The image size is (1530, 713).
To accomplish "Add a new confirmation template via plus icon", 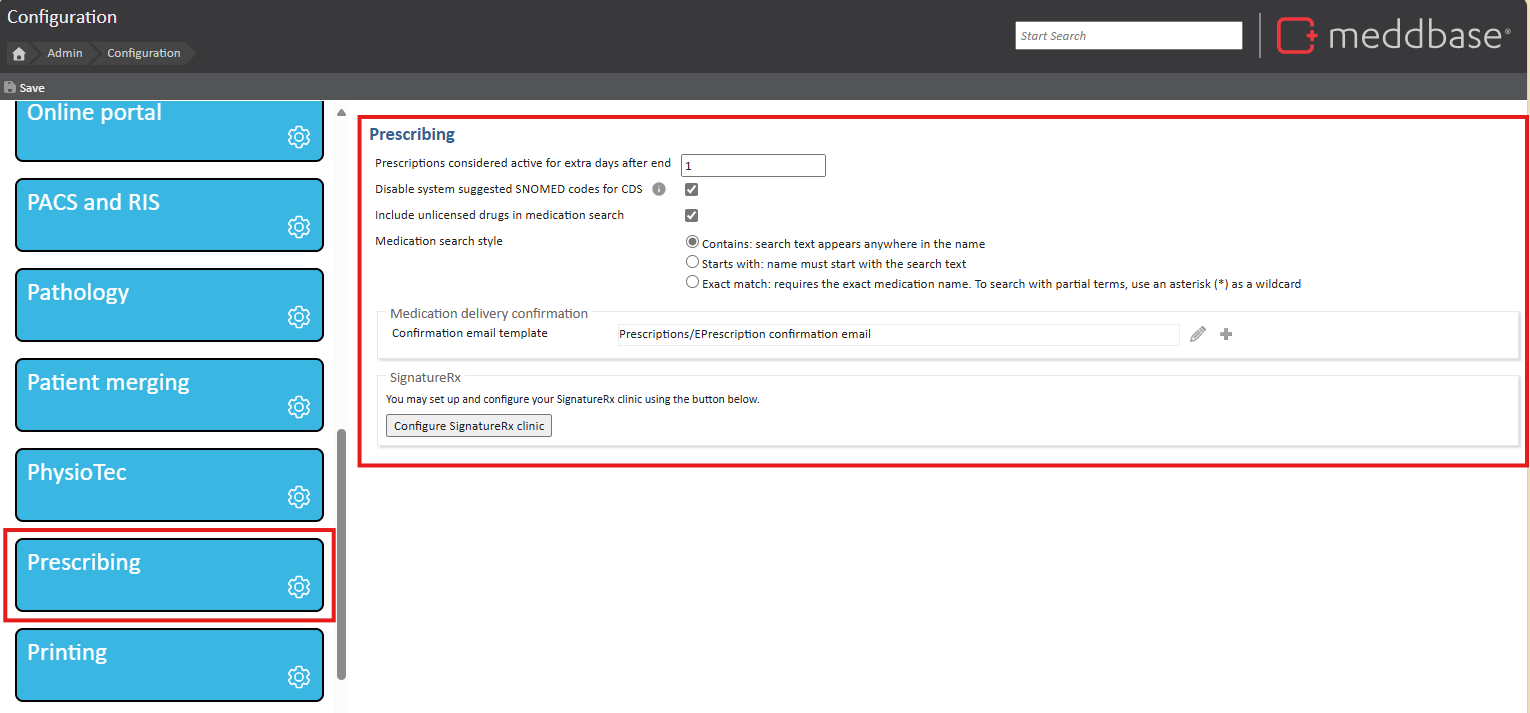I will [1225, 334].
